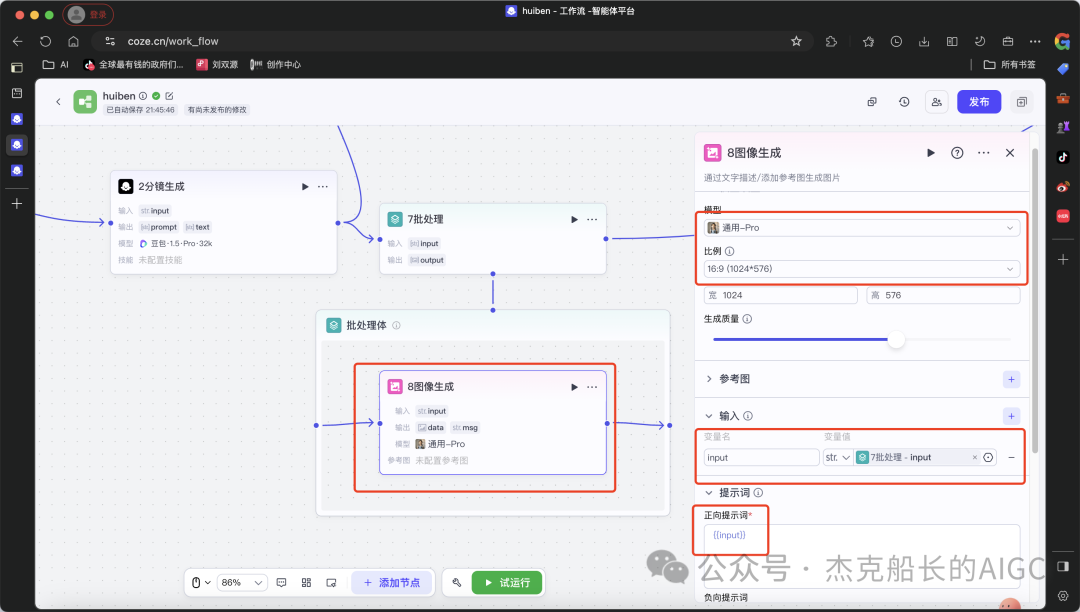Open the 16:9 (1024*576) ratio dropdown

coord(862,269)
